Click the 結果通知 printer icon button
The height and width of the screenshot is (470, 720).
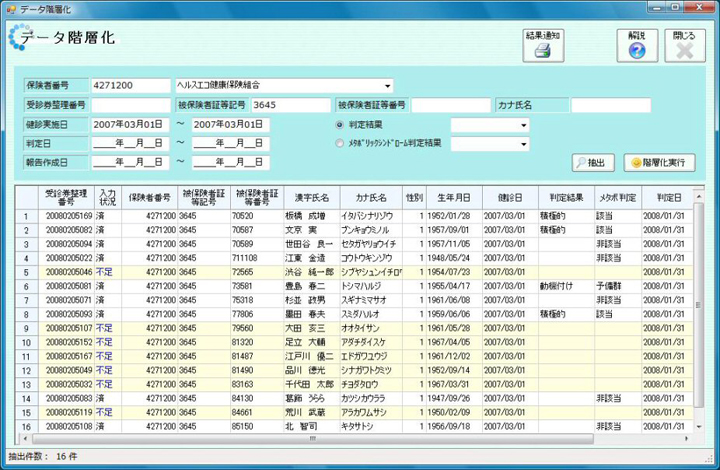point(543,46)
